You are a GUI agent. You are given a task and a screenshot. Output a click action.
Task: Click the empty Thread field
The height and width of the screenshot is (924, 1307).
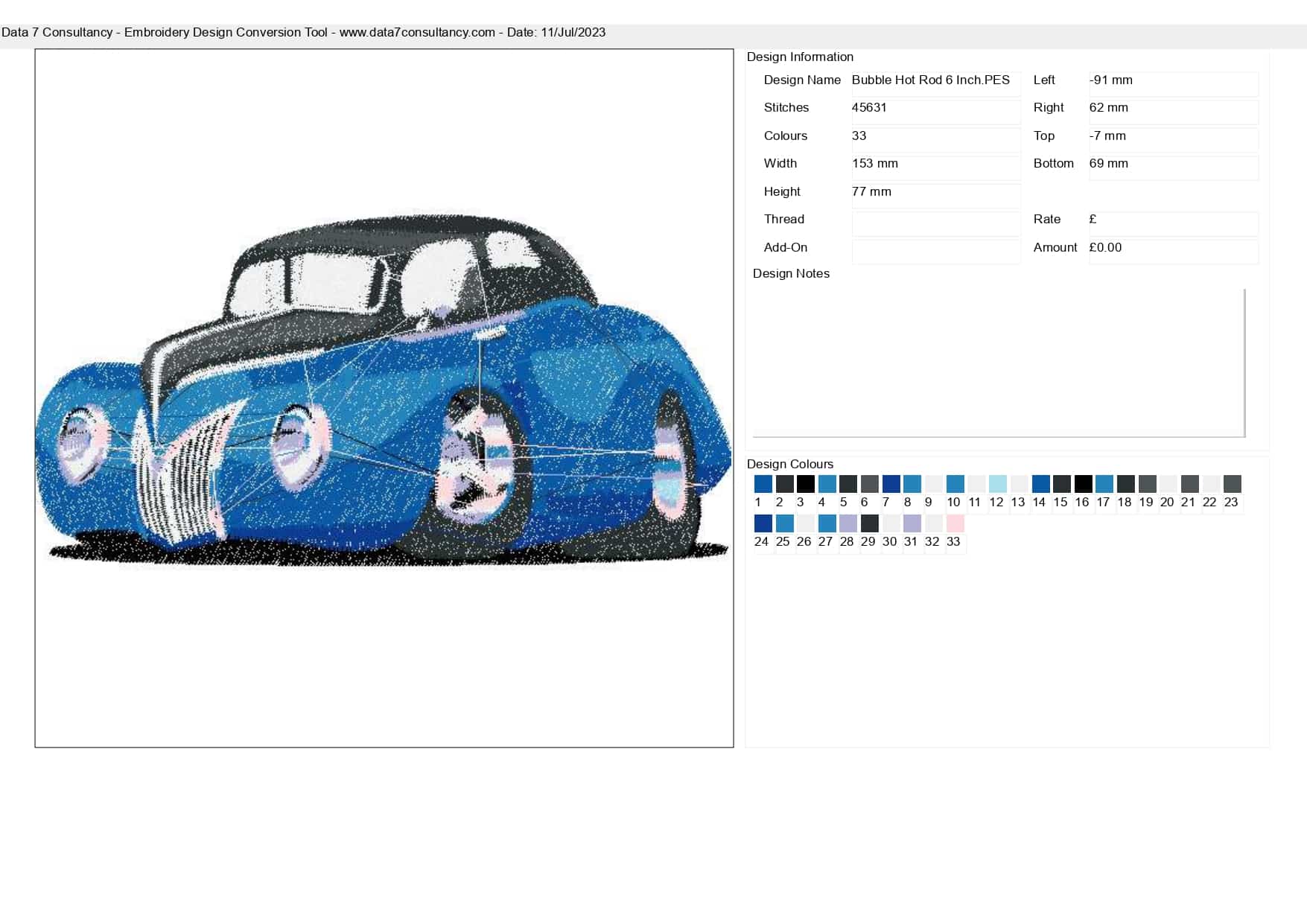(936, 223)
